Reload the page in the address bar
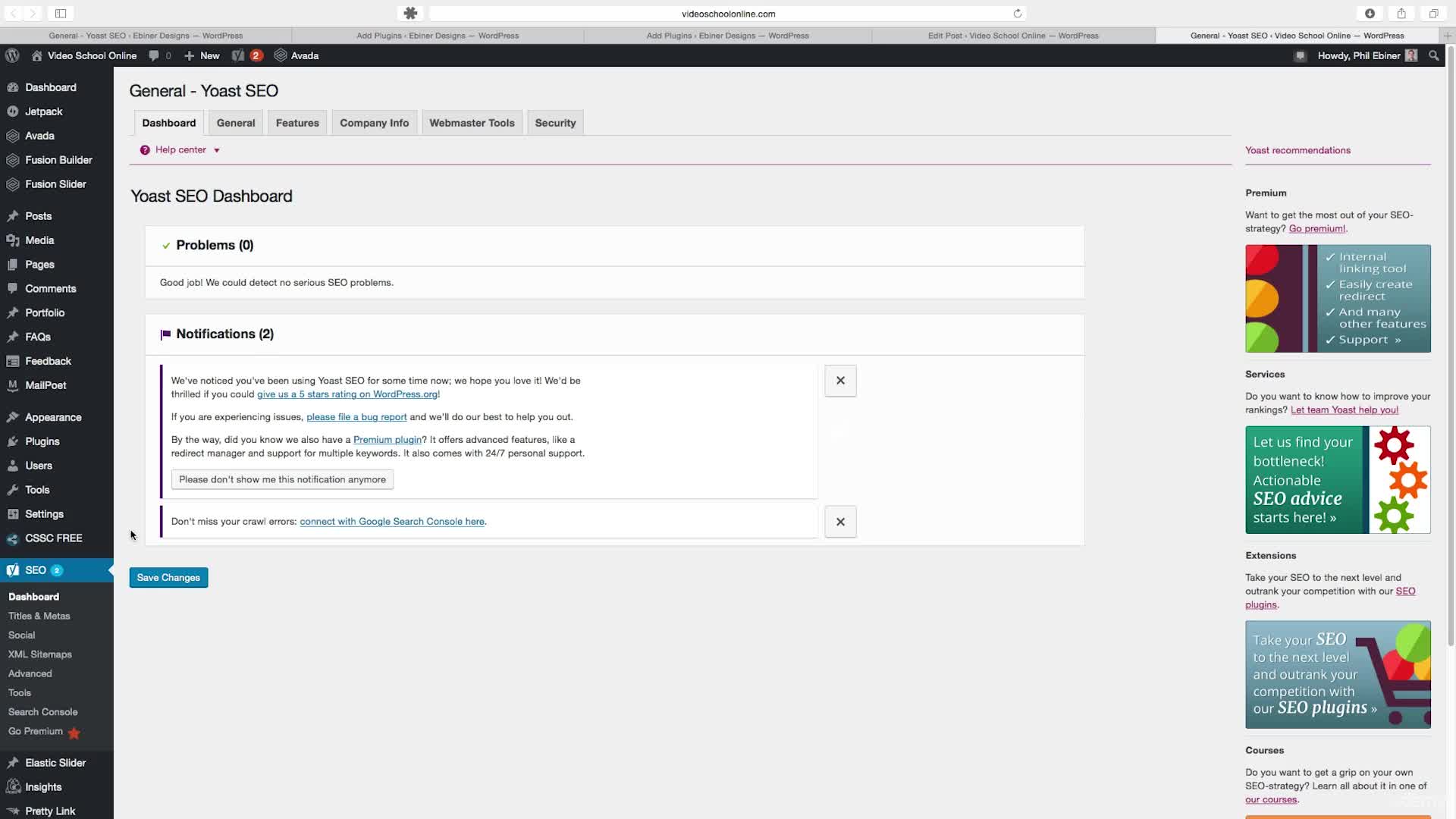This screenshot has width=1456, height=819. click(1018, 13)
